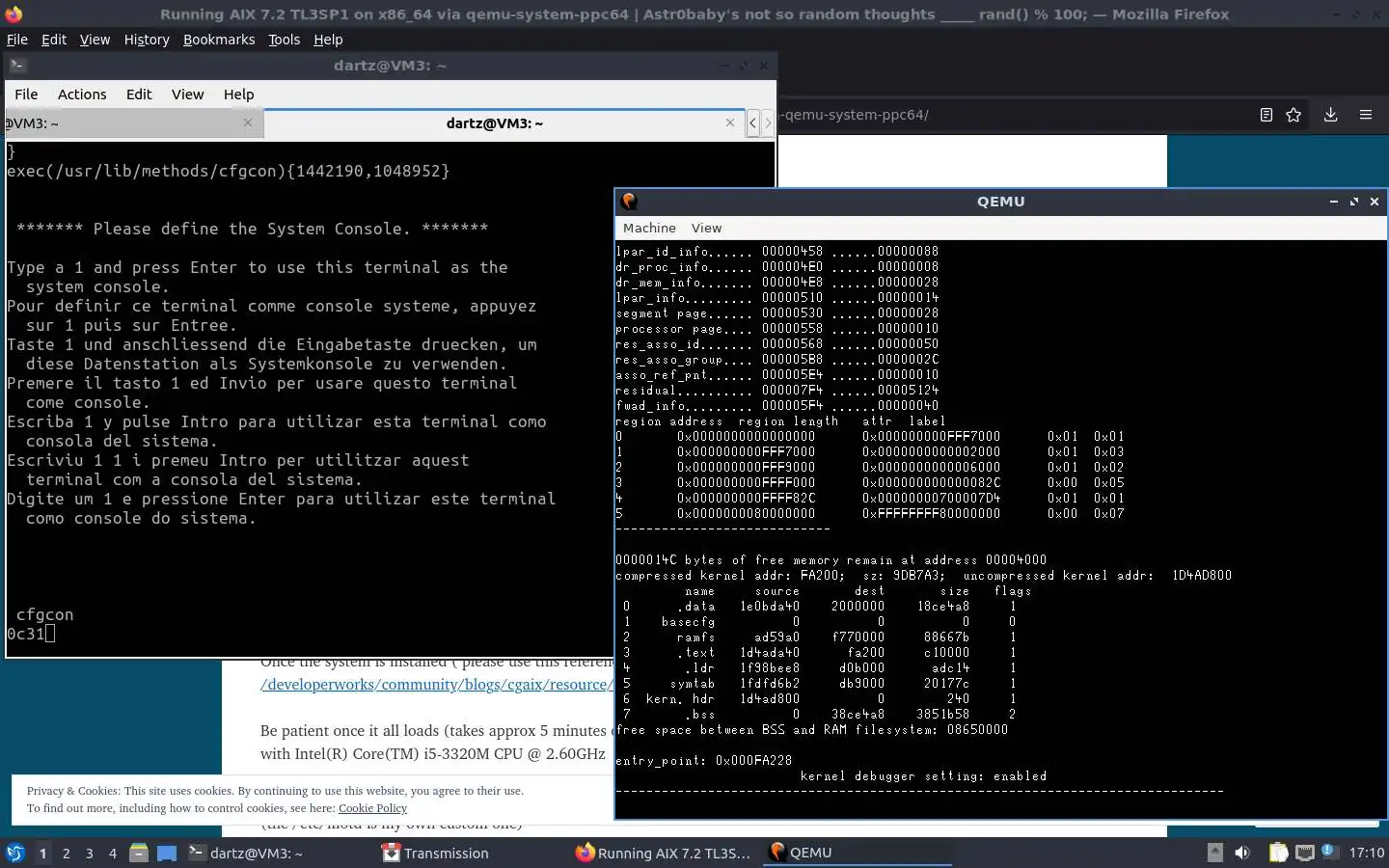Open Firefox hamburger application menu
This screenshot has height=868, width=1389.
(x=1366, y=114)
